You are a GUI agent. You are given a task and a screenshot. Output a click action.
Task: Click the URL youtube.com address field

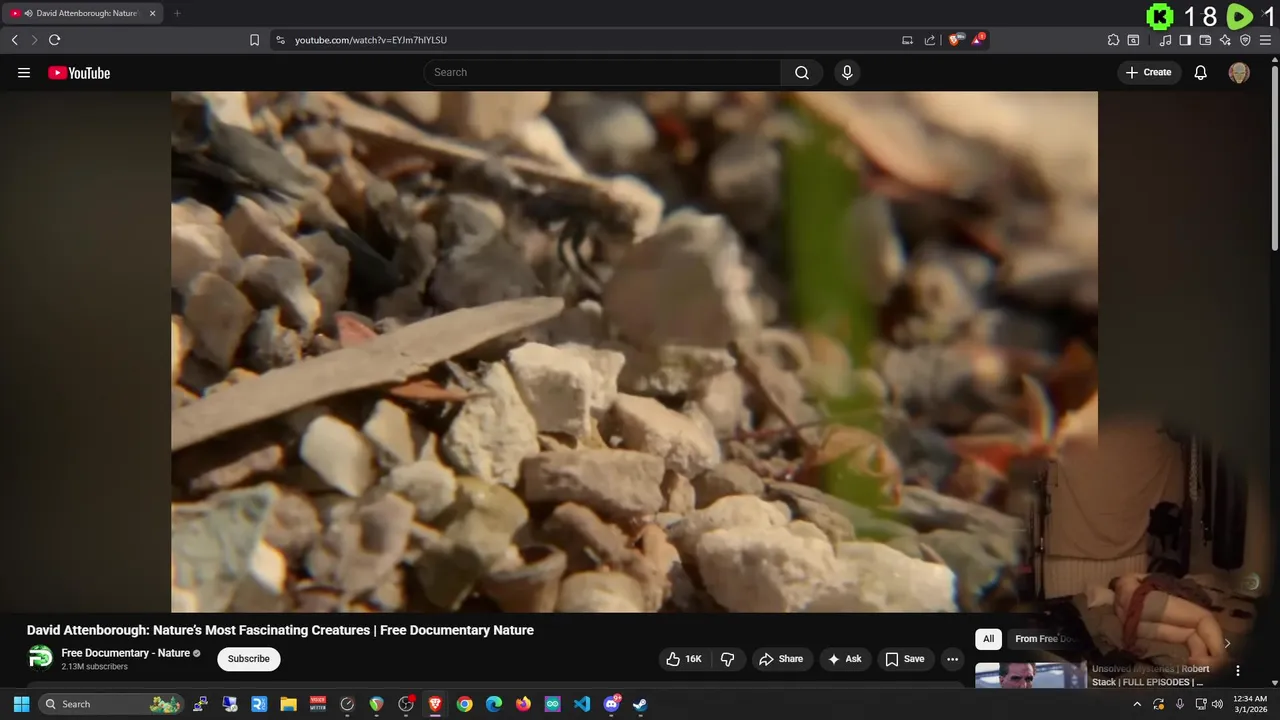371,40
